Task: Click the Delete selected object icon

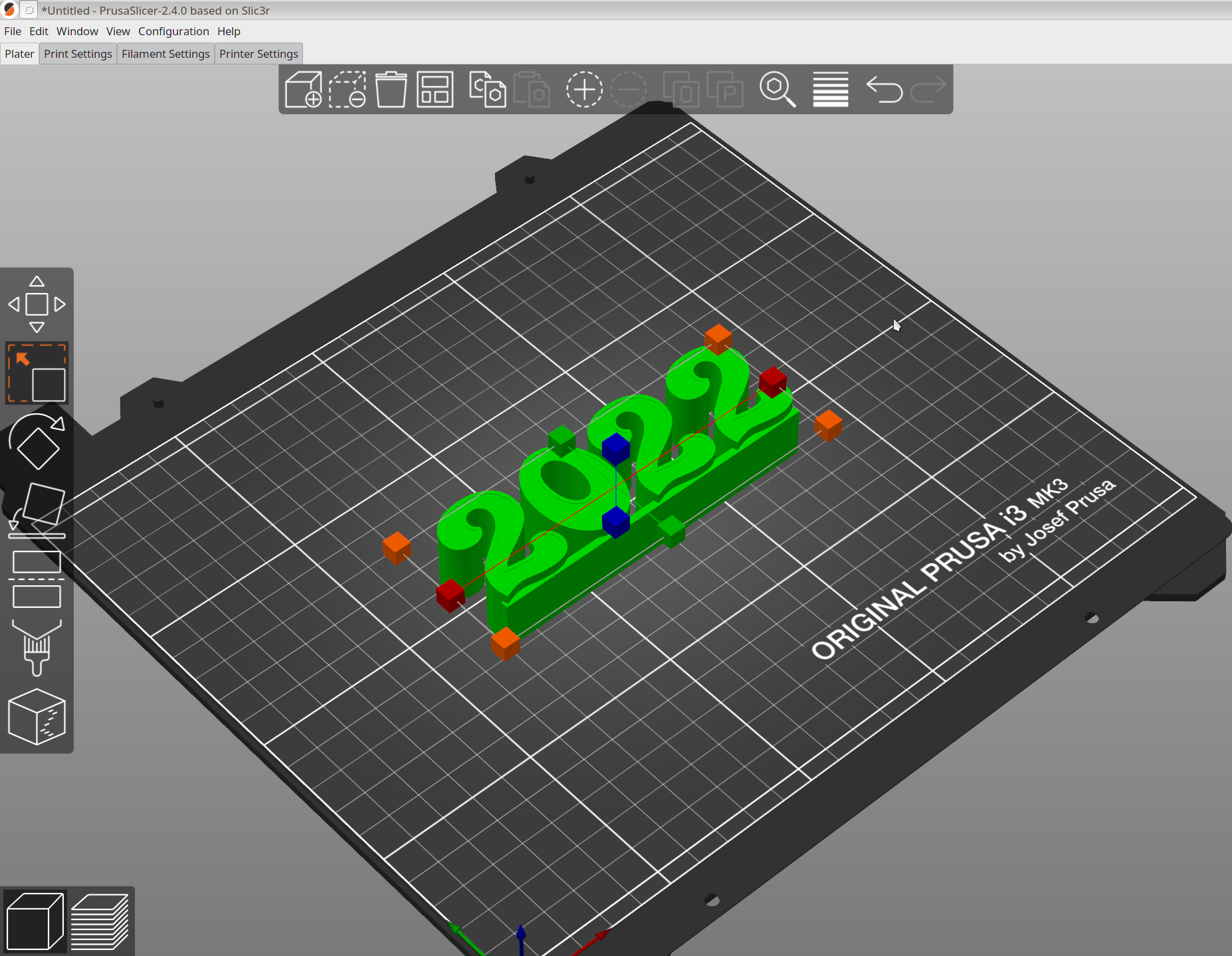Action: click(x=348, y=90)
